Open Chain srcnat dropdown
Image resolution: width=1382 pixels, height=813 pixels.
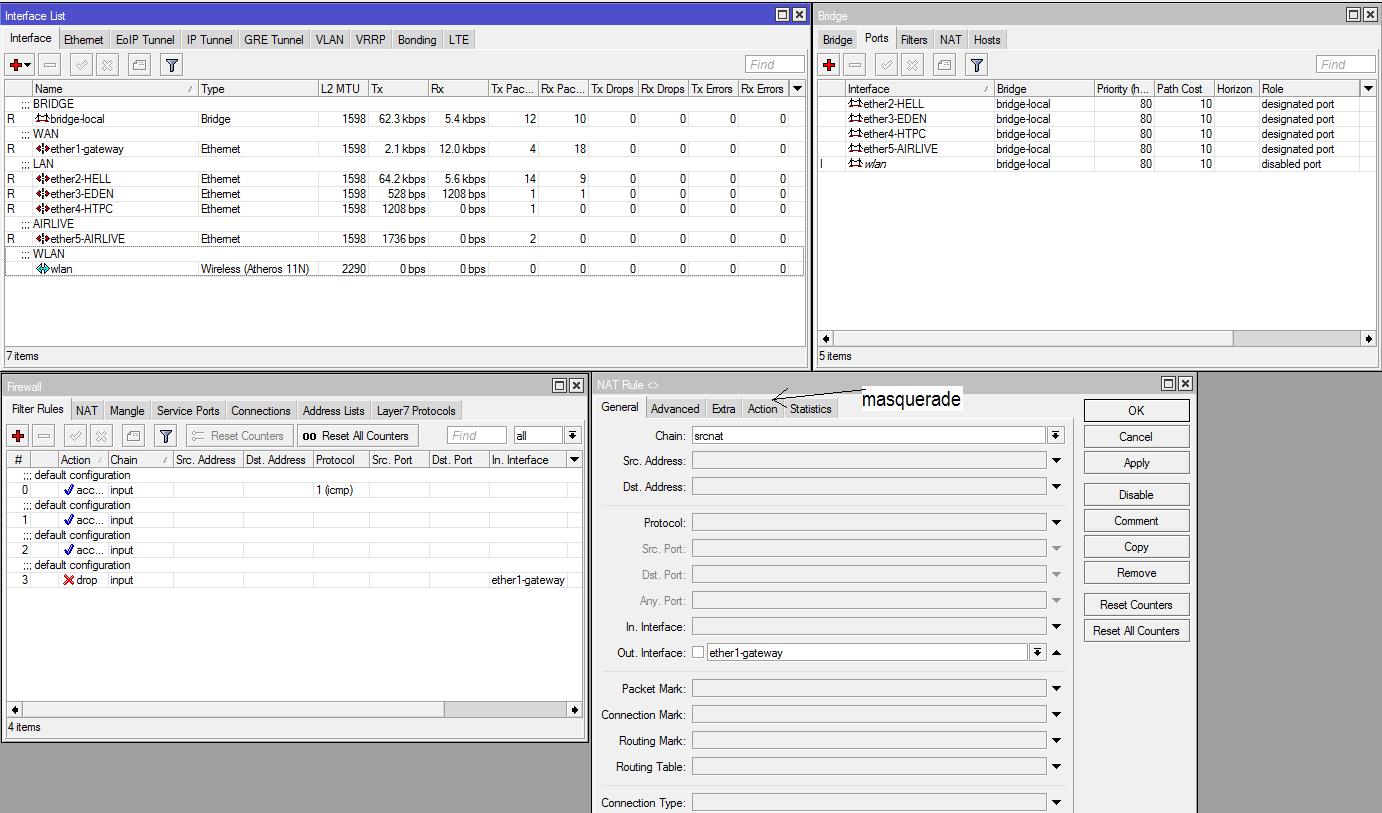[1056, 435]
